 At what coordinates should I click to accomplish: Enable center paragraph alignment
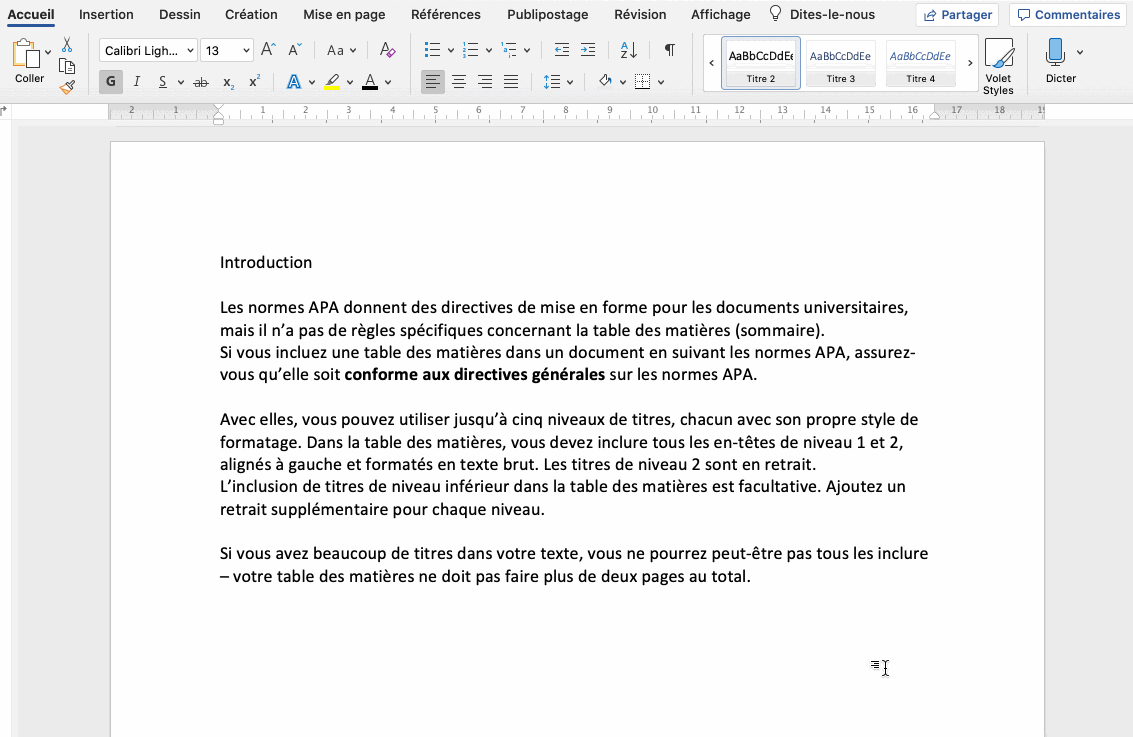tap(458, 81)
